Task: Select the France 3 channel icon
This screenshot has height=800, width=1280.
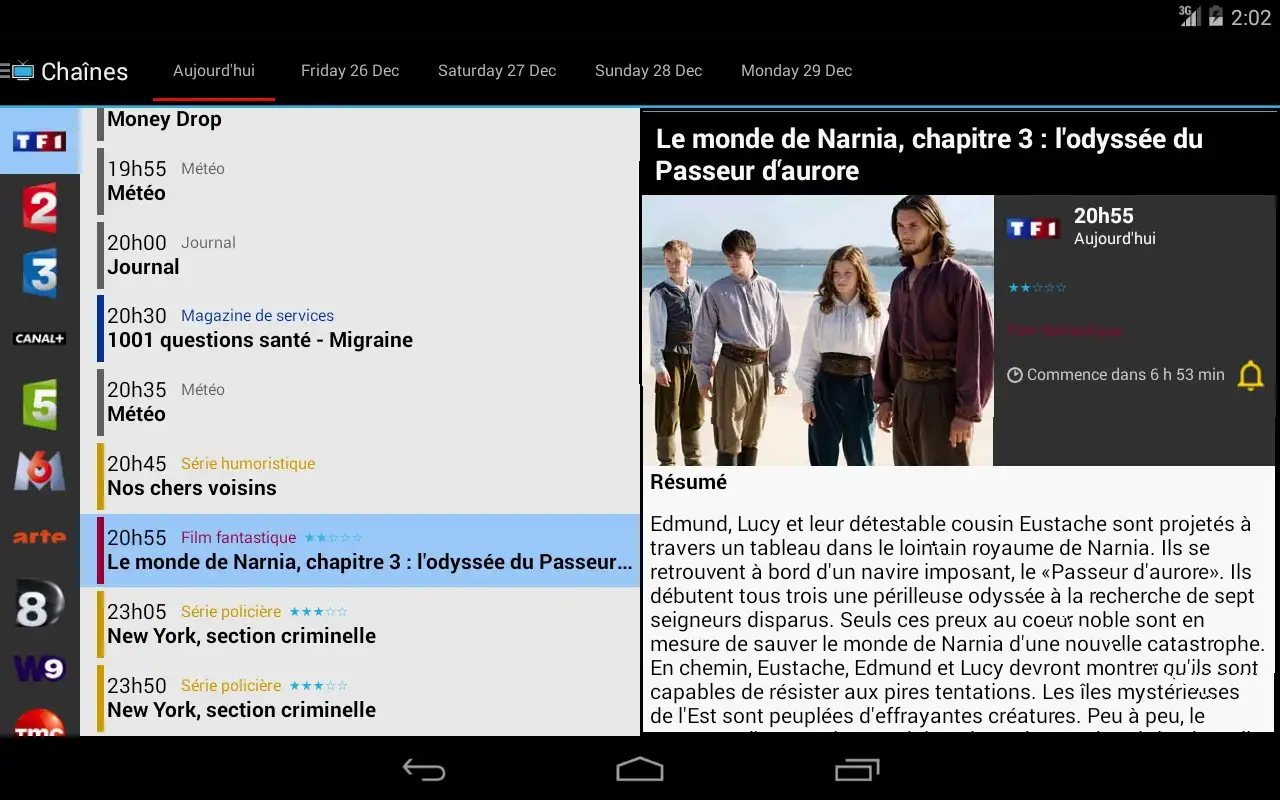Action: pos(40,273)
